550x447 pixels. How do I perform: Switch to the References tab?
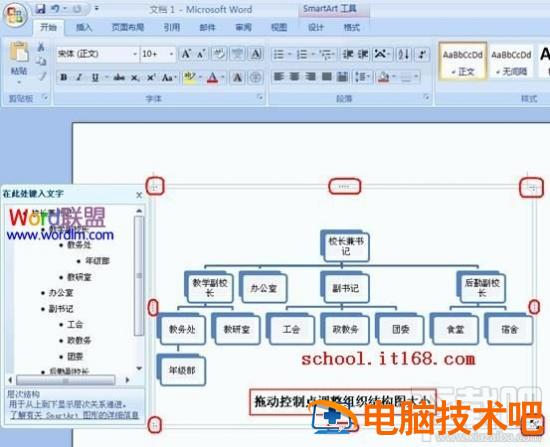[172, 27]
